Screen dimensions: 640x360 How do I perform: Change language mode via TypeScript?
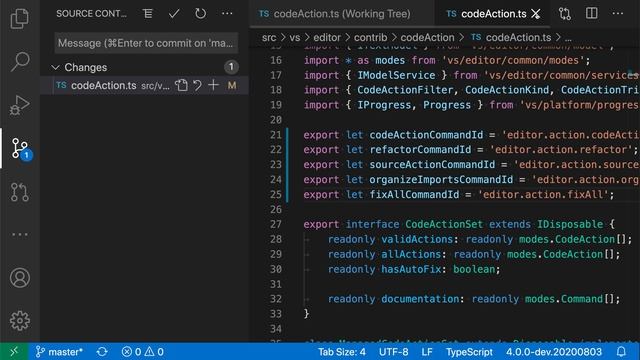[469, 351]
